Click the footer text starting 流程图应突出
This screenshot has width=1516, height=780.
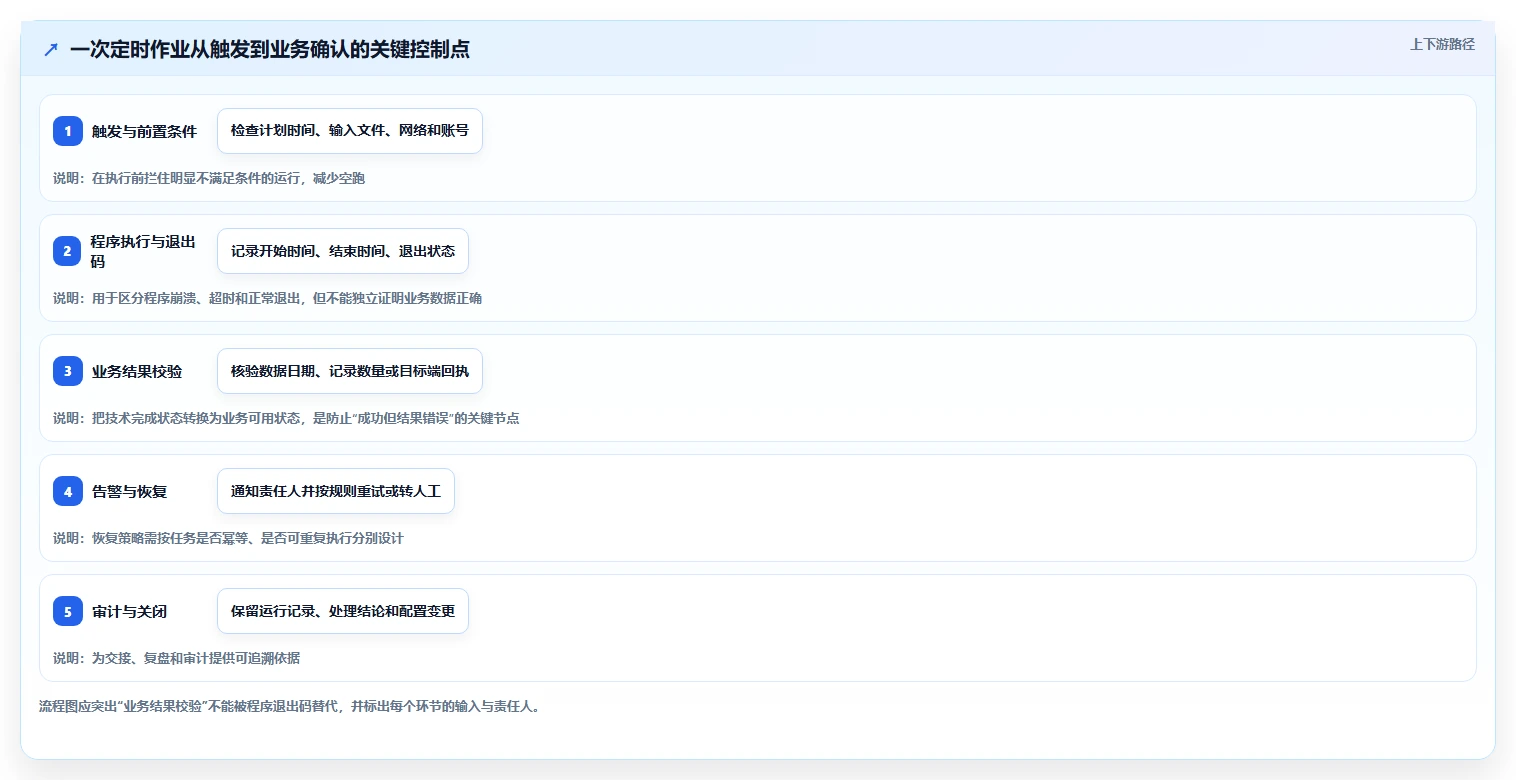point(289,706)
